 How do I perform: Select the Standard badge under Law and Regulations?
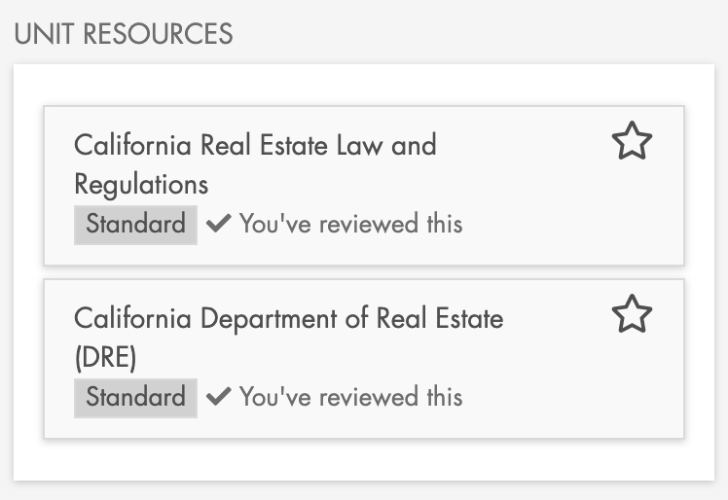pyautogui.click(x=136, y=224)
